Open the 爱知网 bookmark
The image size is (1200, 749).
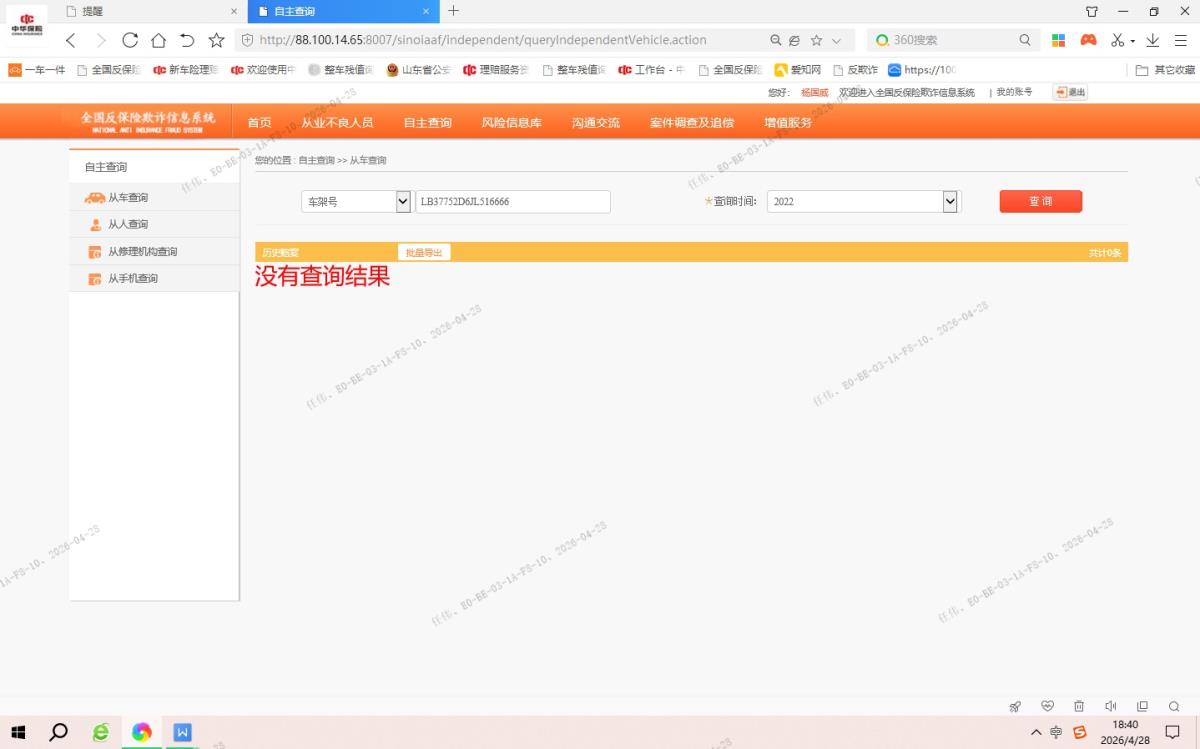798,70
